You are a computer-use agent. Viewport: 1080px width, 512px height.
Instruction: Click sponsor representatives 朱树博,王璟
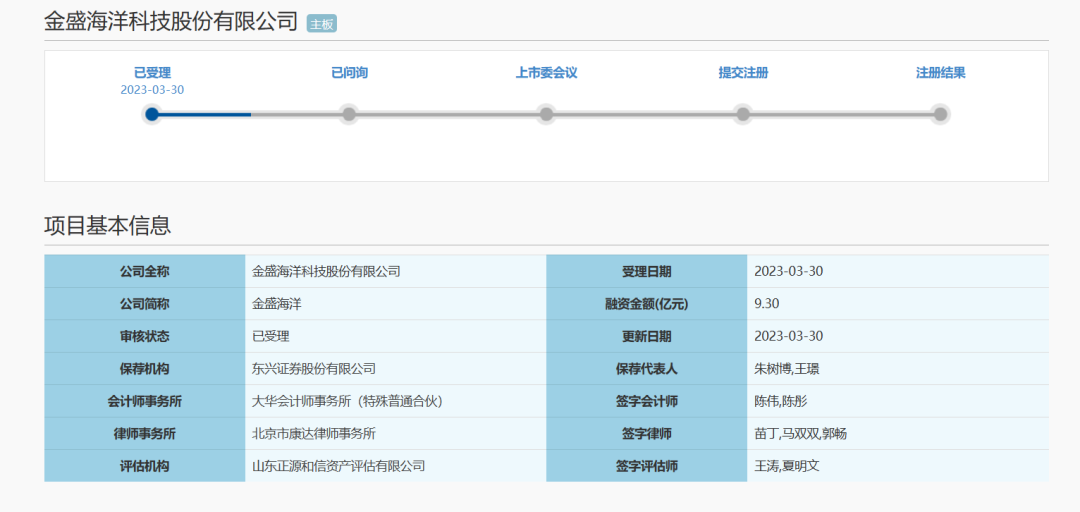[787, 369]
